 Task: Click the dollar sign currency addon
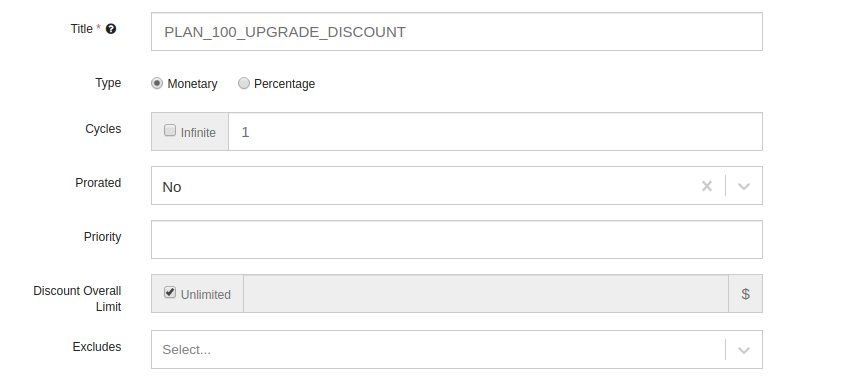(745, 294)
